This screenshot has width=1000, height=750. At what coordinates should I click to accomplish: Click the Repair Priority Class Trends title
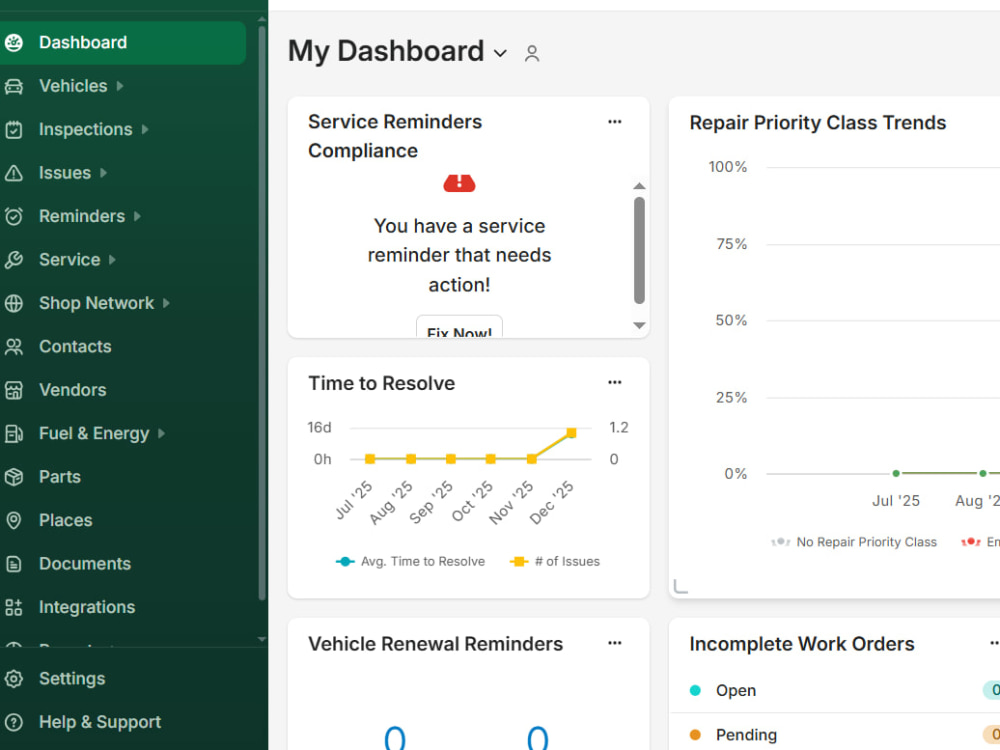tap(818, 122)
